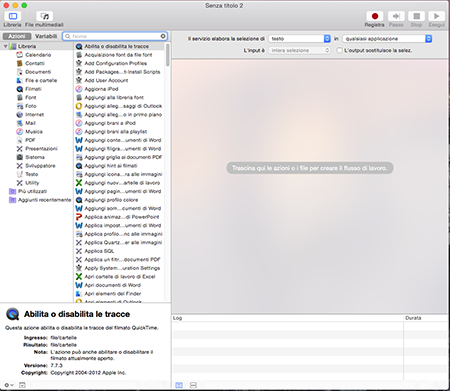Open the 'testo' selection type dropdown

pos(299,39)
